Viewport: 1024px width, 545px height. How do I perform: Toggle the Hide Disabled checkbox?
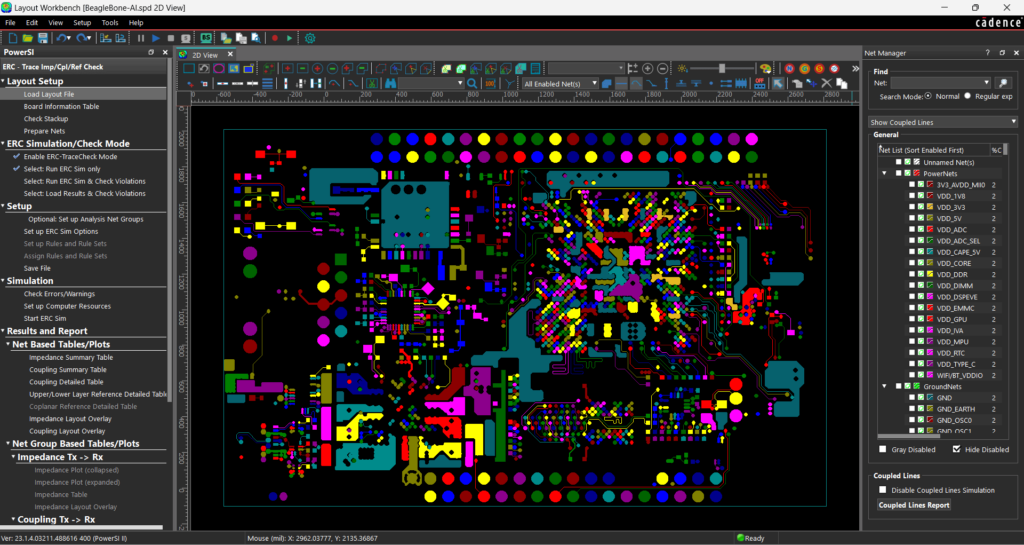957,449
